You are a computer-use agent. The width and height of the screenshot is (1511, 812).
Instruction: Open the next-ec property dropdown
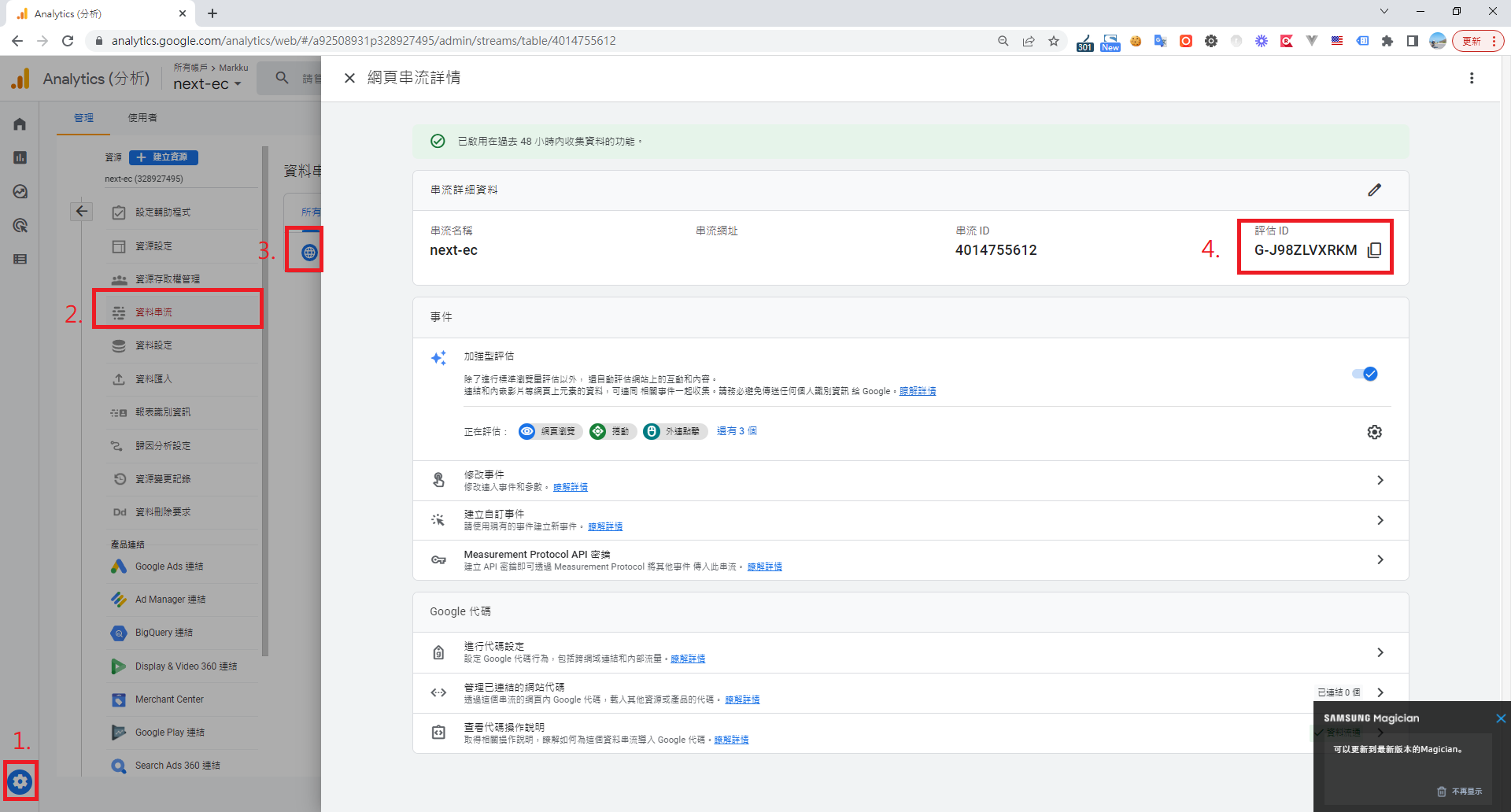point(207,84)
